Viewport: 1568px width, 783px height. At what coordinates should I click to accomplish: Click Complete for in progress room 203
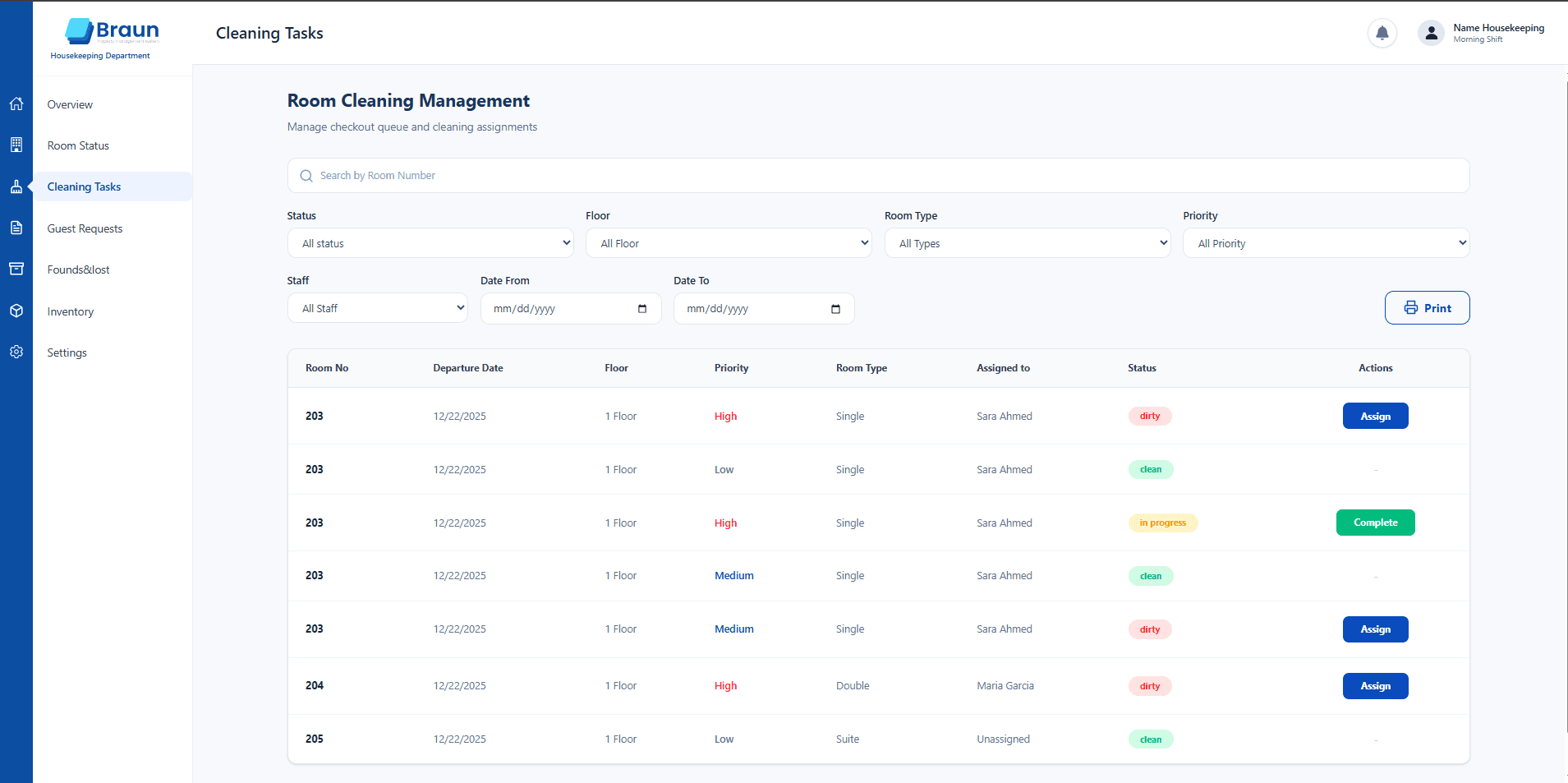pos(1375,523)
